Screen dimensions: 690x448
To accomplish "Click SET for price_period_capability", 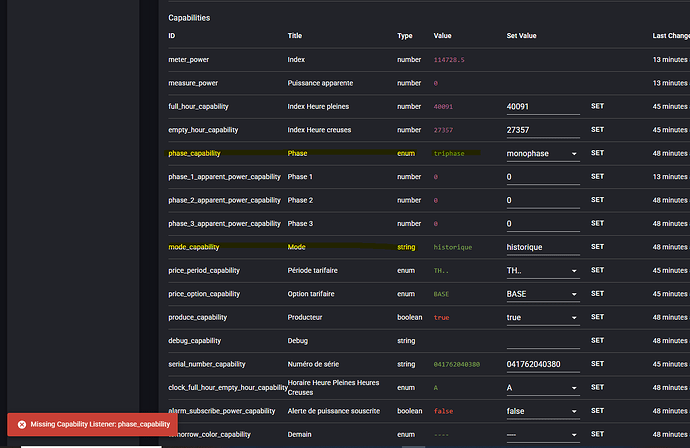I will (597, 270).
